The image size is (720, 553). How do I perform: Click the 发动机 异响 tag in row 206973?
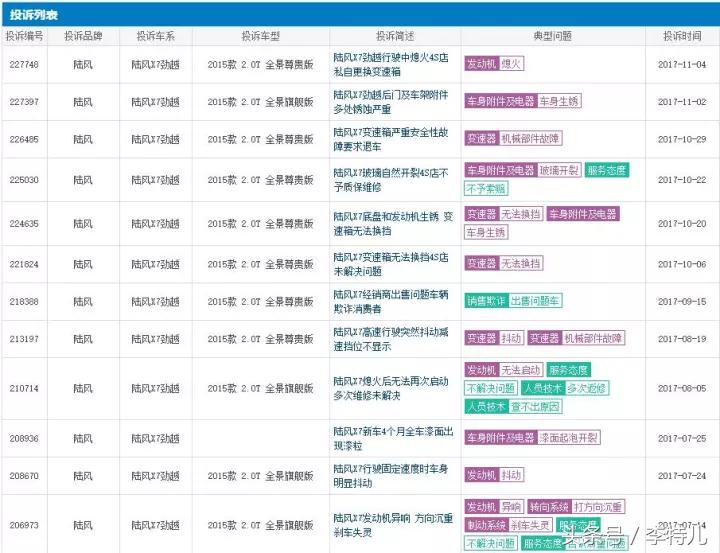pos(494,507)
